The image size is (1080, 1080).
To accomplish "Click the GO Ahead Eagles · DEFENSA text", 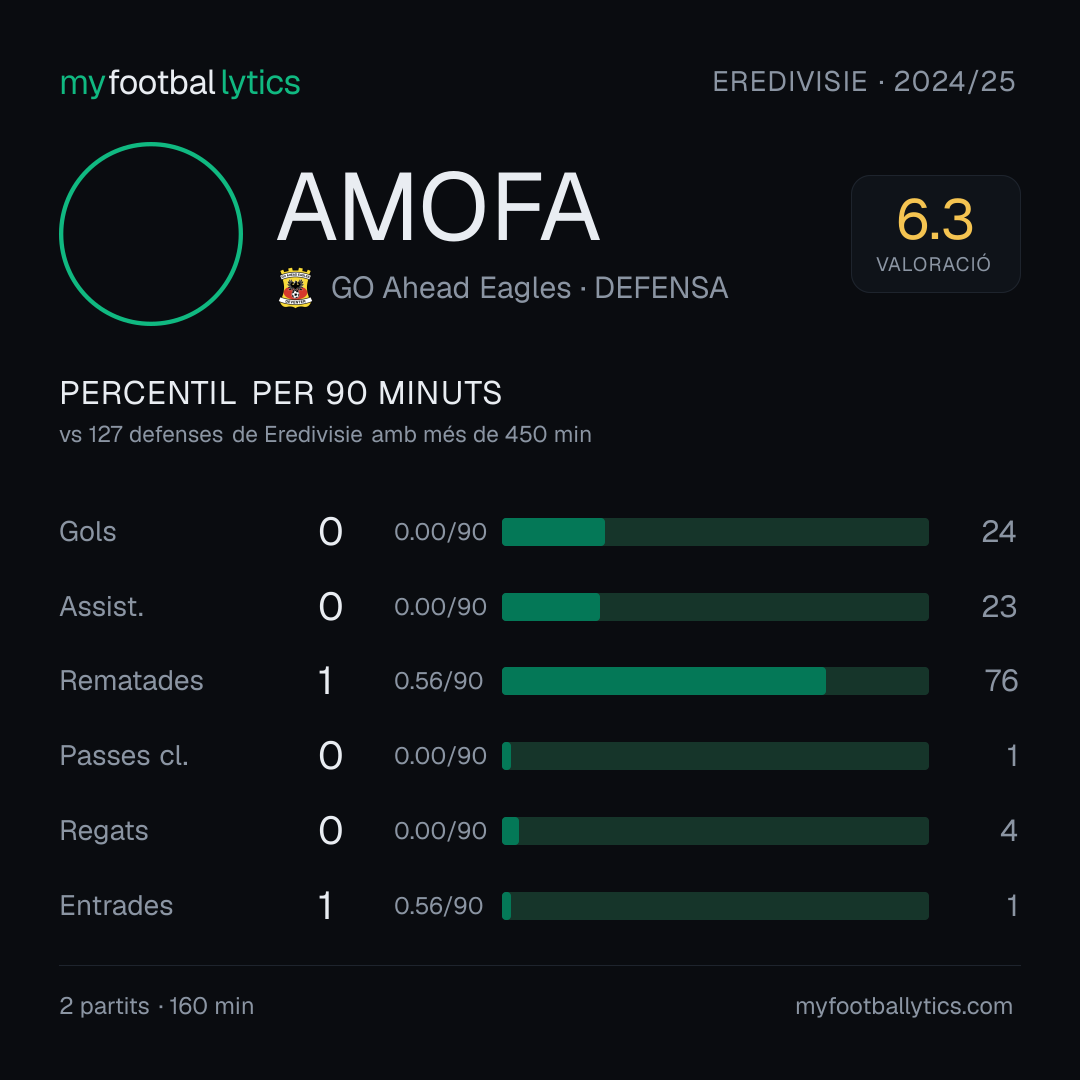I will (x=529, y=288).
